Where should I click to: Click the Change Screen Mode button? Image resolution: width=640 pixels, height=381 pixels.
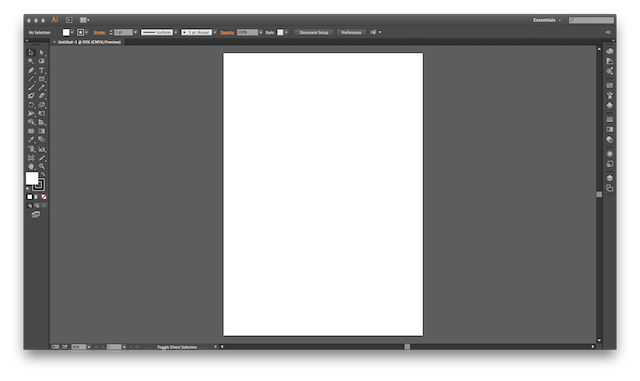point(36,214)
